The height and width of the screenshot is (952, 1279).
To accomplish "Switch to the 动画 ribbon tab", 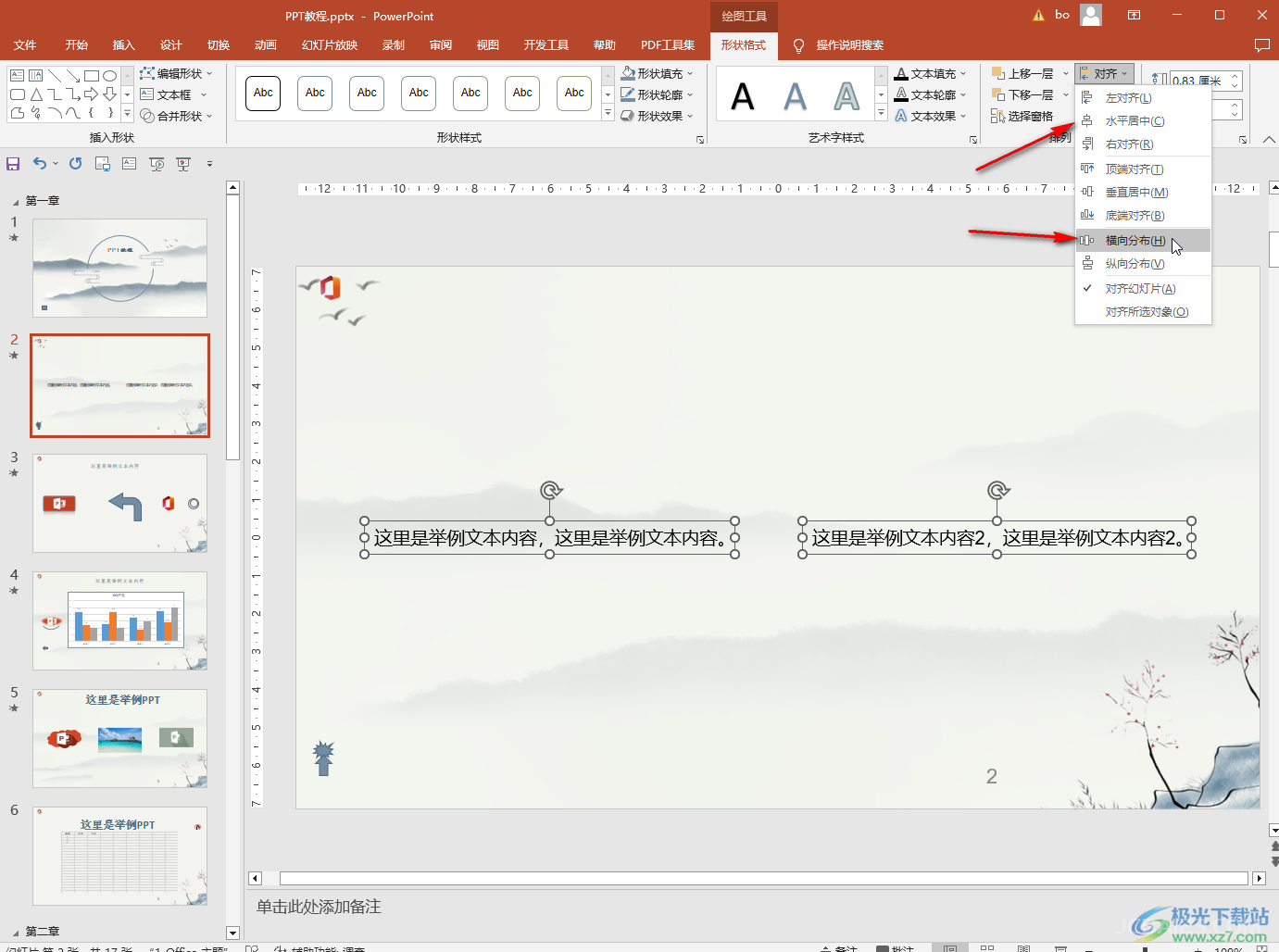I will pos(266,45).
